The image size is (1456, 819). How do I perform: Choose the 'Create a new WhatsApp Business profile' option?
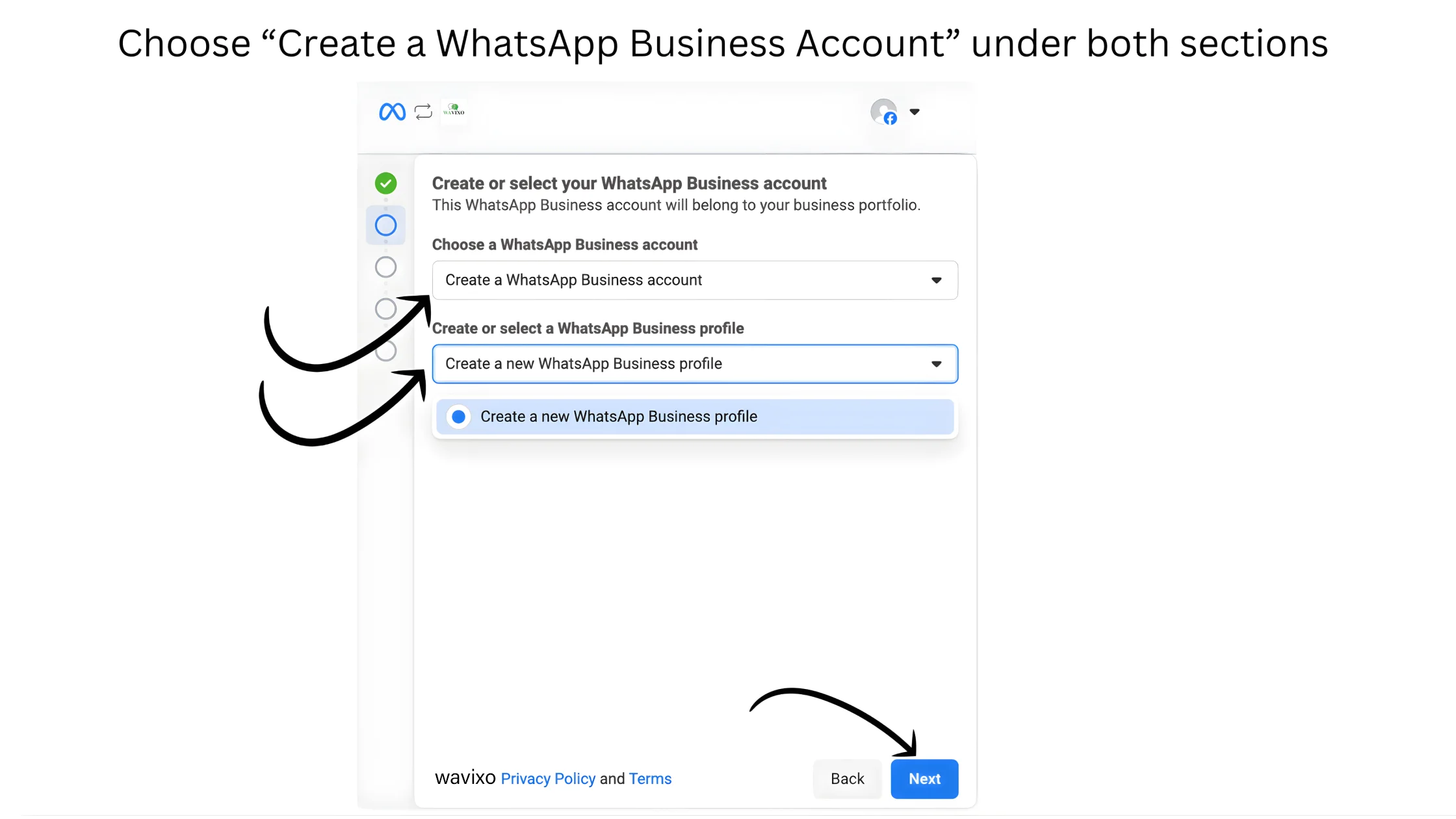click(x=695, y=417)
